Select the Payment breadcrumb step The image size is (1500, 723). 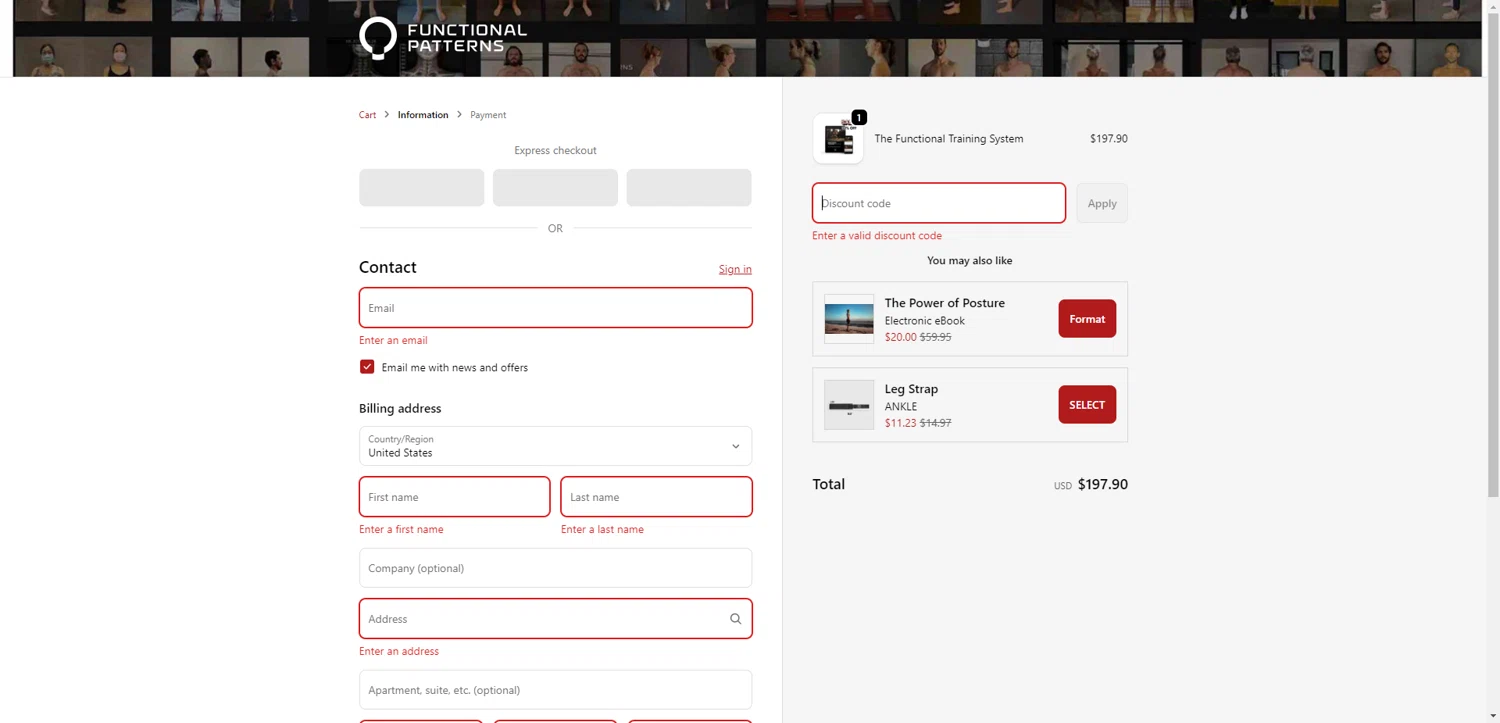pyautogui.click(x=488, y=115)
